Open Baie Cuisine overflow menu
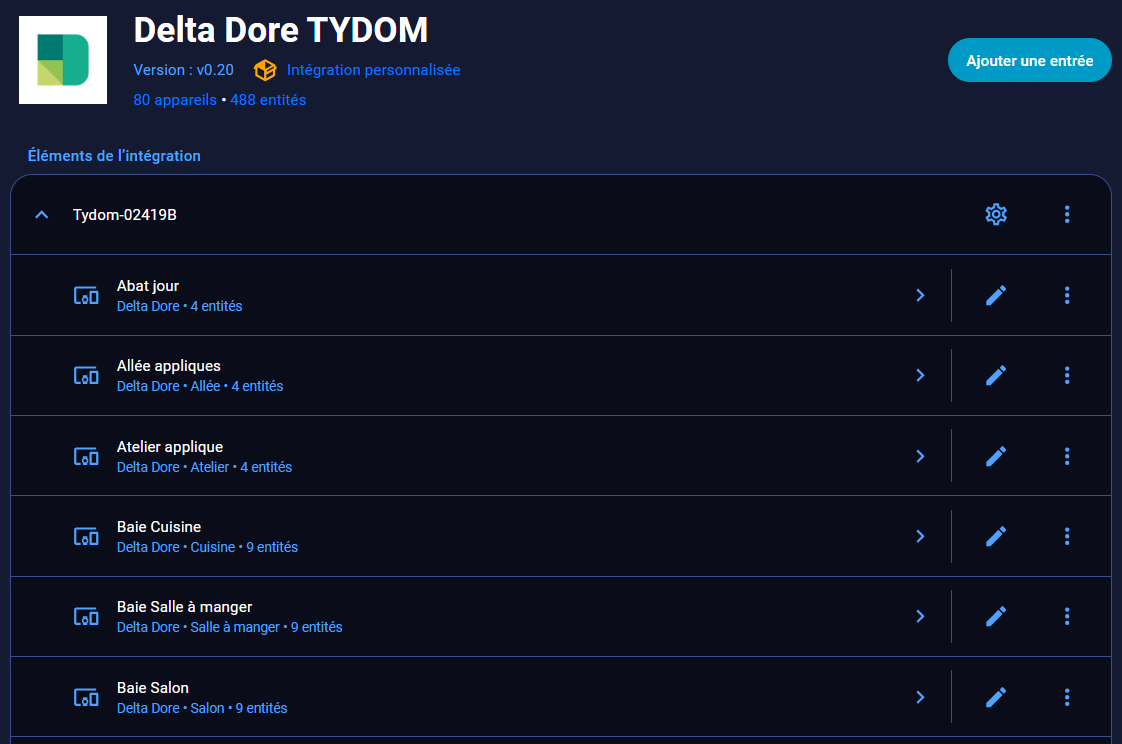Screen dimensions: 1122x744 (x=1066, y=537)
